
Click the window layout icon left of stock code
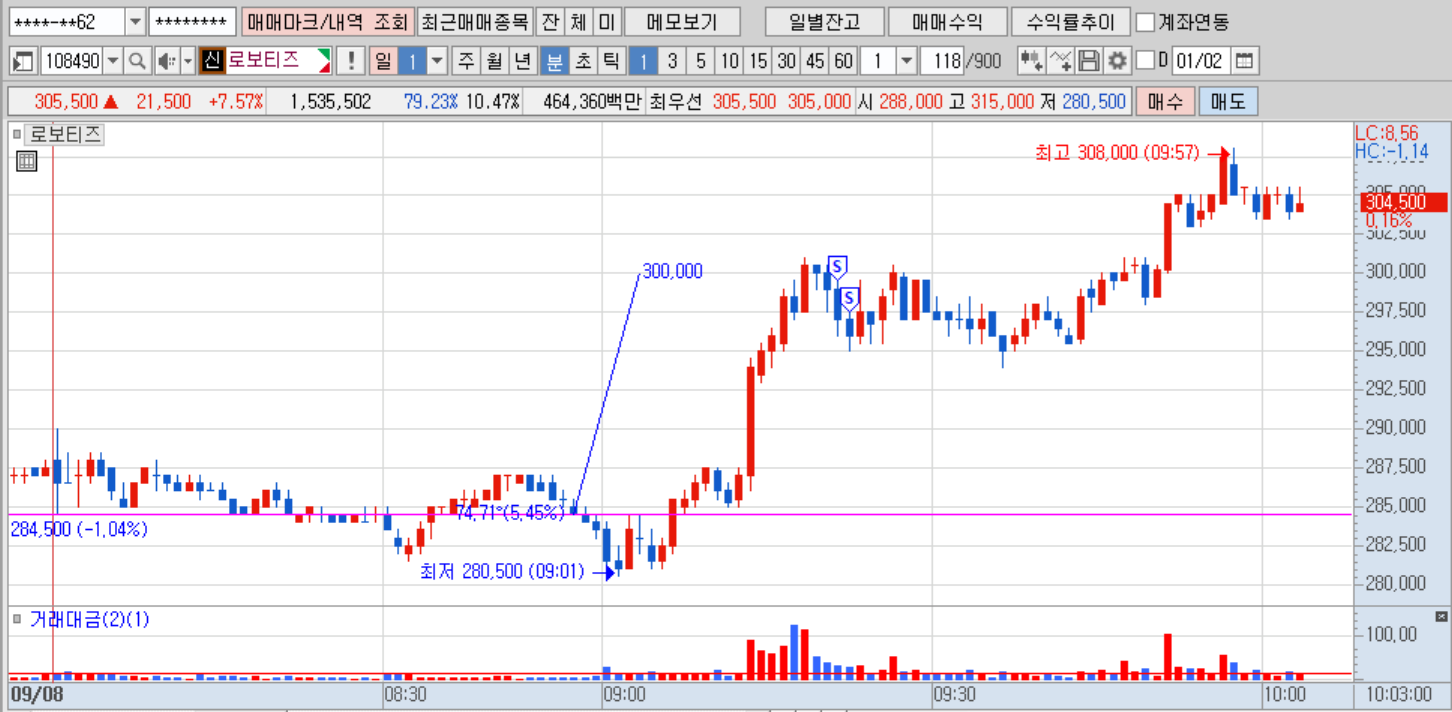[x=23, y=61]
